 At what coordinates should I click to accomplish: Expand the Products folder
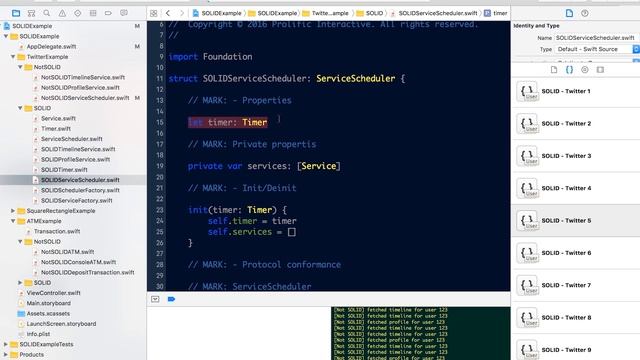[6, 354]
